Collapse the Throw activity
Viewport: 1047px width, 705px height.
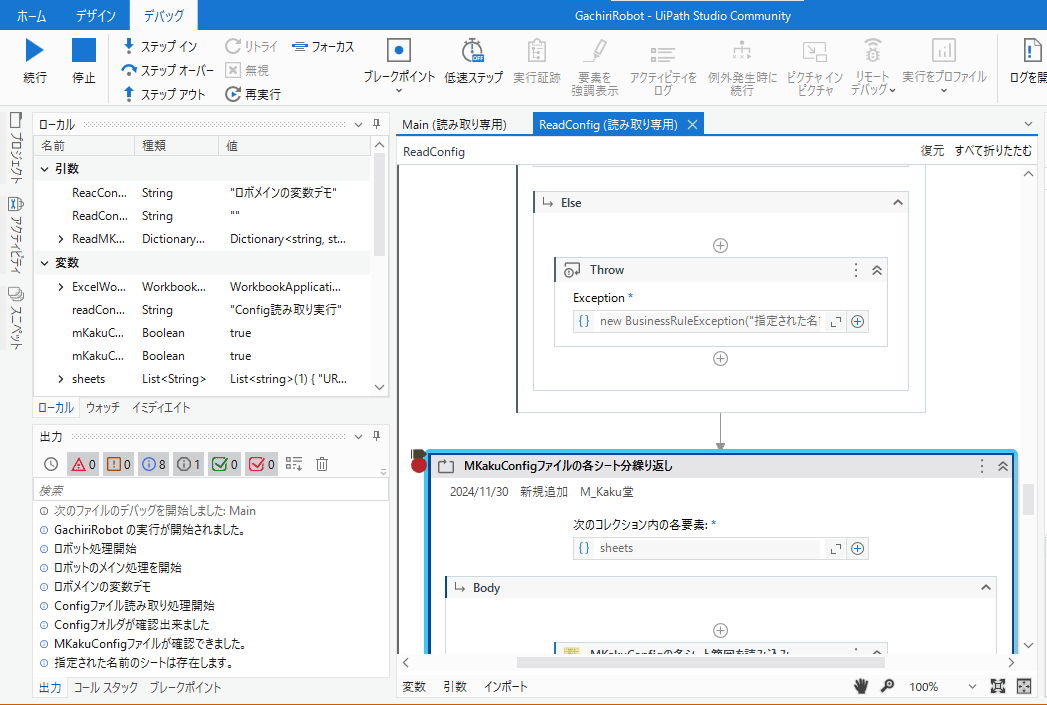[877, 270]
